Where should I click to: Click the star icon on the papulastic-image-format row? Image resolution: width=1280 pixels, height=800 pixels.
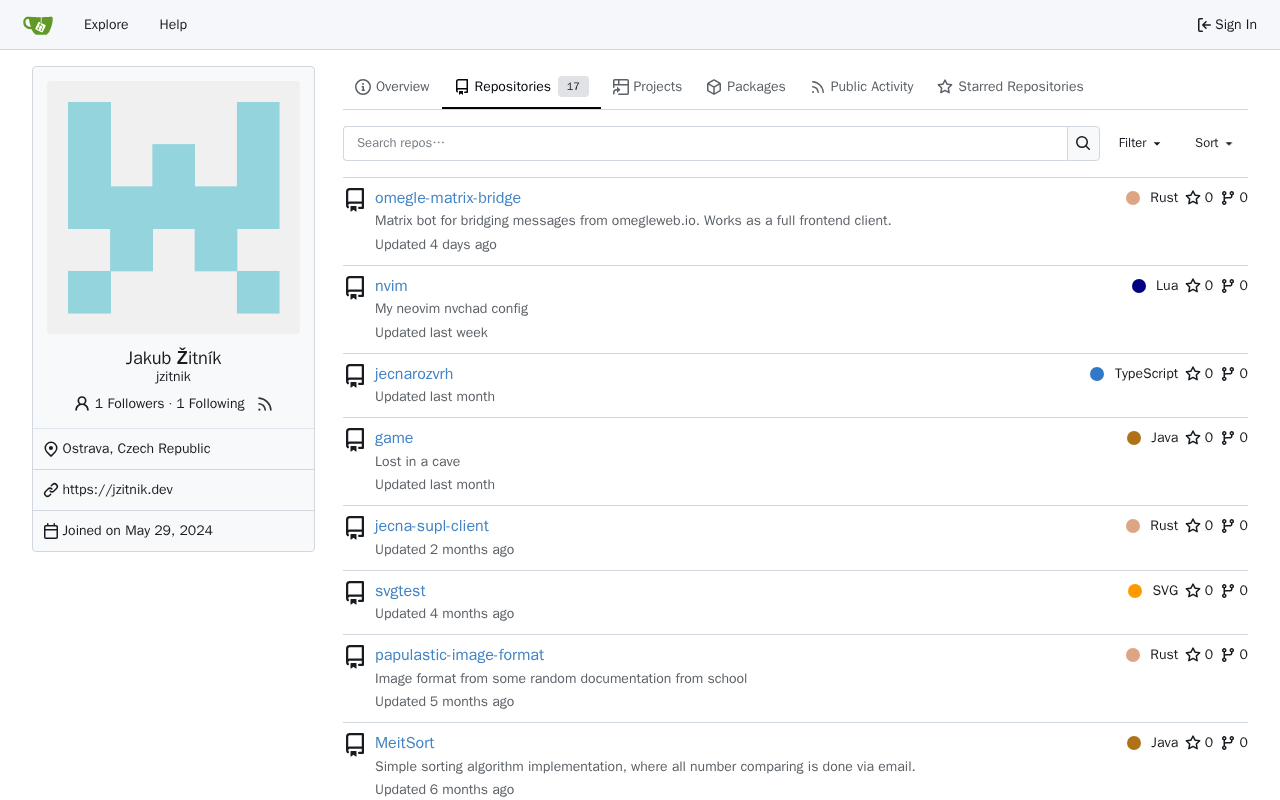[1193, 655]
